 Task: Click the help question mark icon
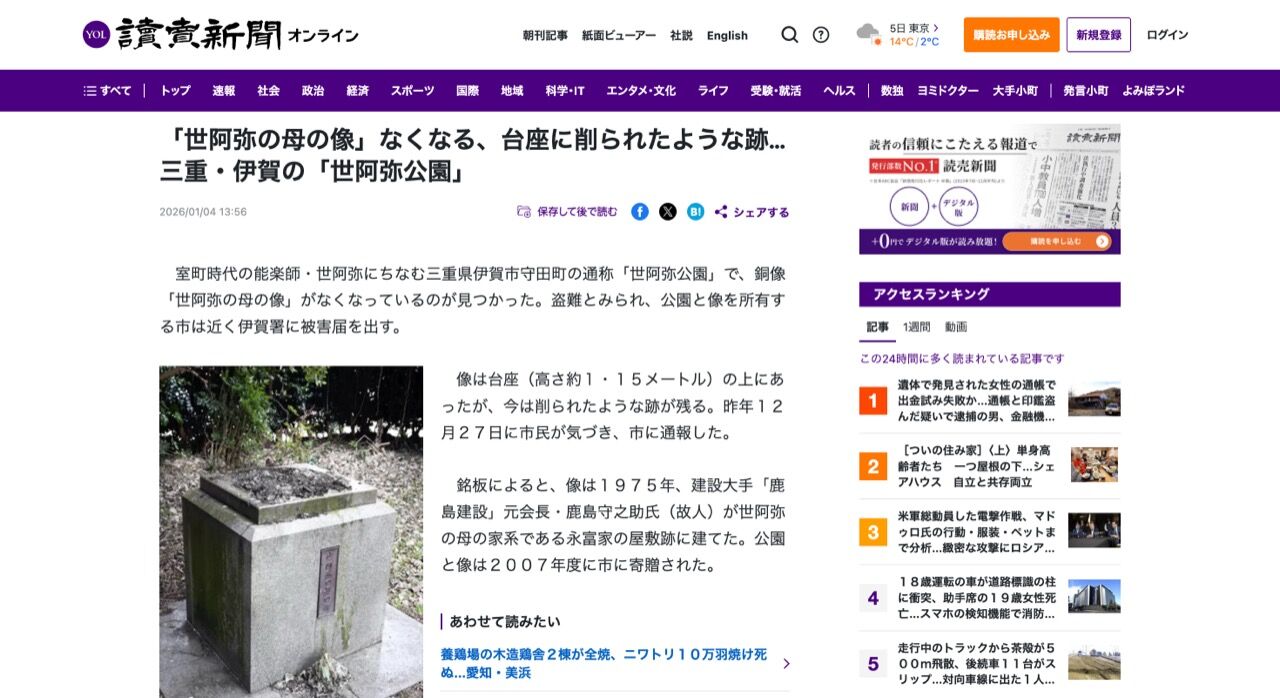[821, 35]
